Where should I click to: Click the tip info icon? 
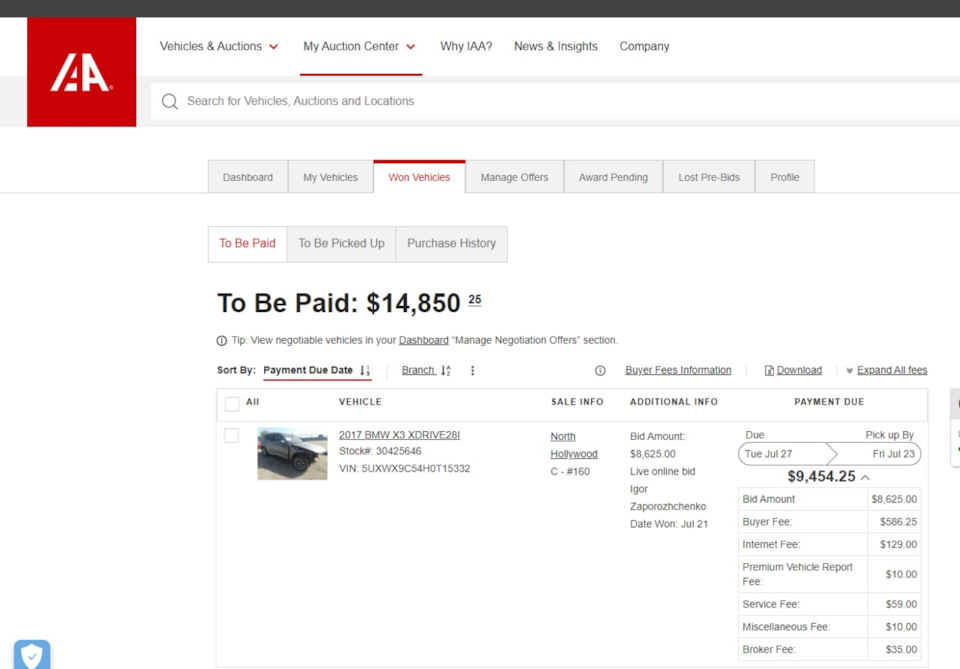(222, 341)
